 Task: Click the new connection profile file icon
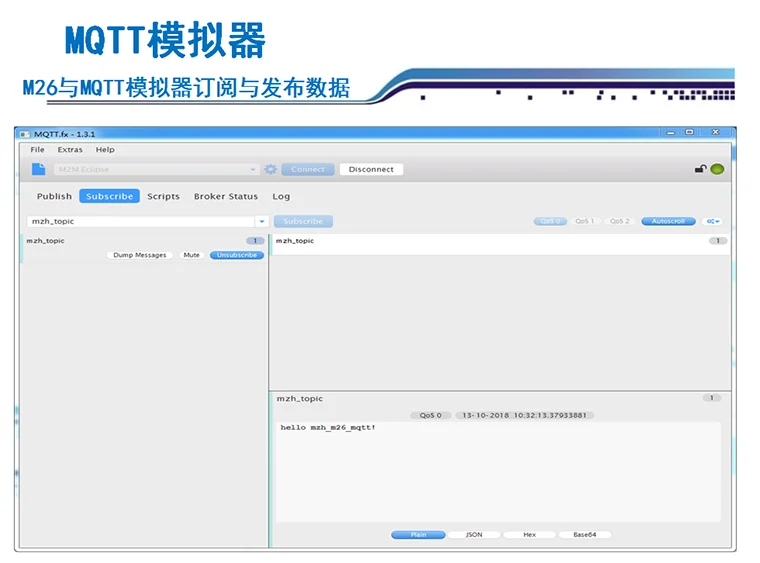[38, 169]
